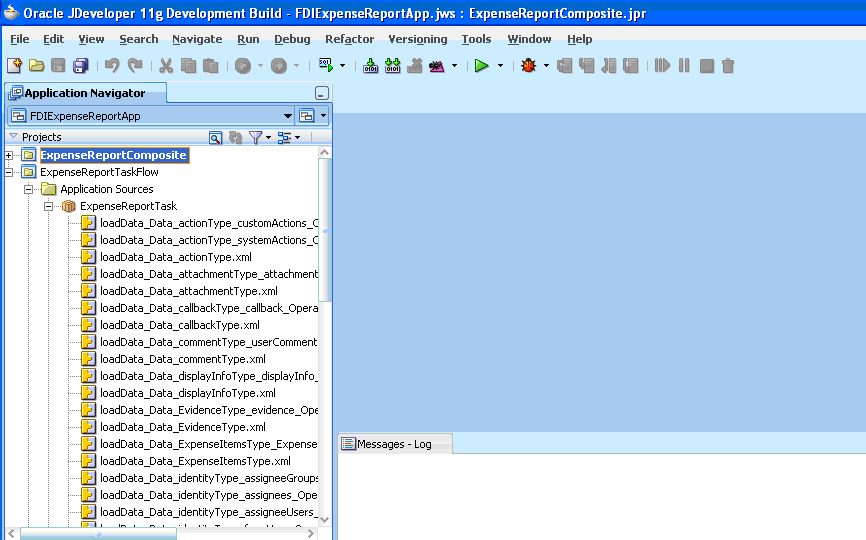Select loadData_Data_commentType.xml file
Image resolution: width=866 pixels, height=540 pixels.
click(183, 359)
